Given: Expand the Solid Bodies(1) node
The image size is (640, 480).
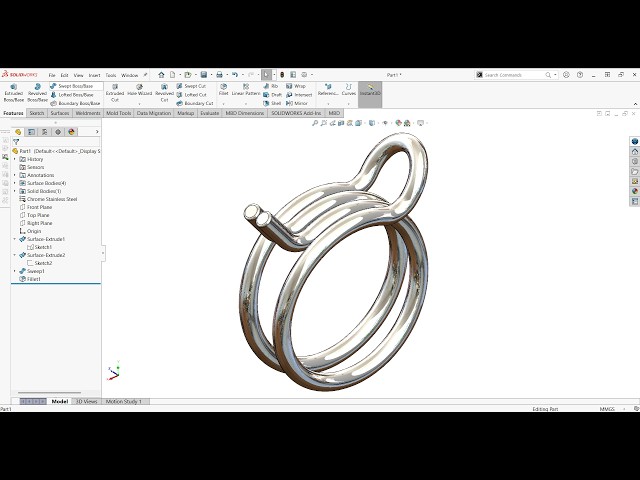Looking at the screenshot, I should click(15, 191).
